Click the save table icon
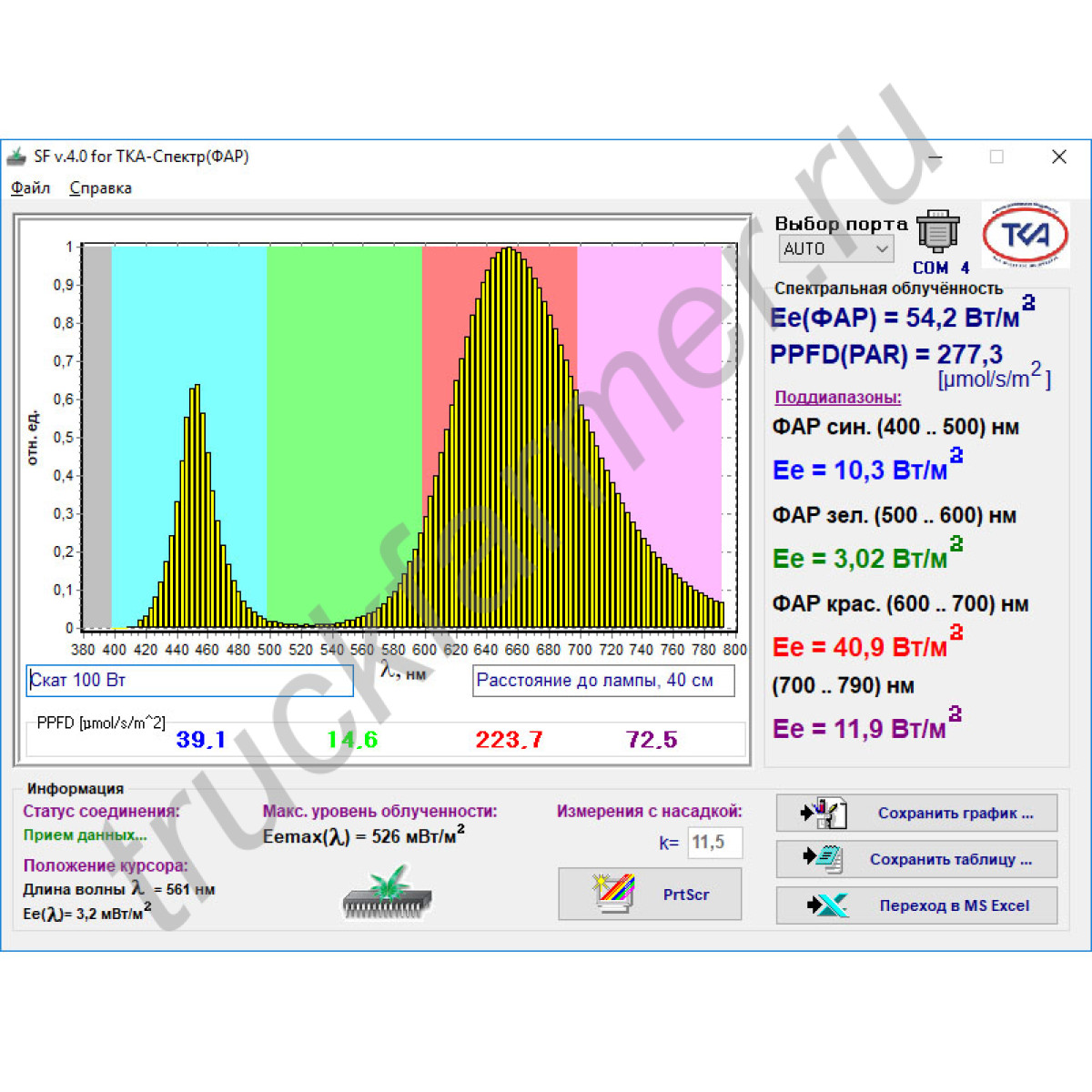Screen dimensions: 1092x1092 [824, 858]
